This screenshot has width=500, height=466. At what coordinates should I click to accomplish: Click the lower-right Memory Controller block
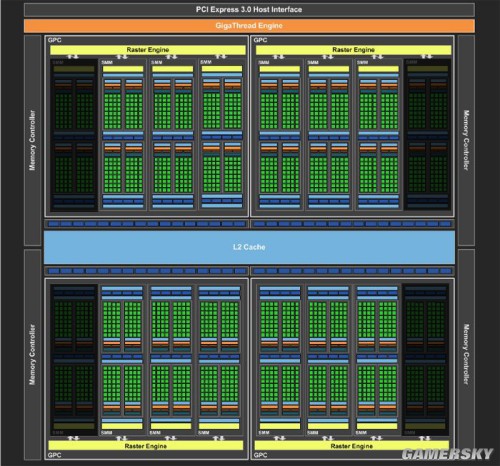click(466, 354)
